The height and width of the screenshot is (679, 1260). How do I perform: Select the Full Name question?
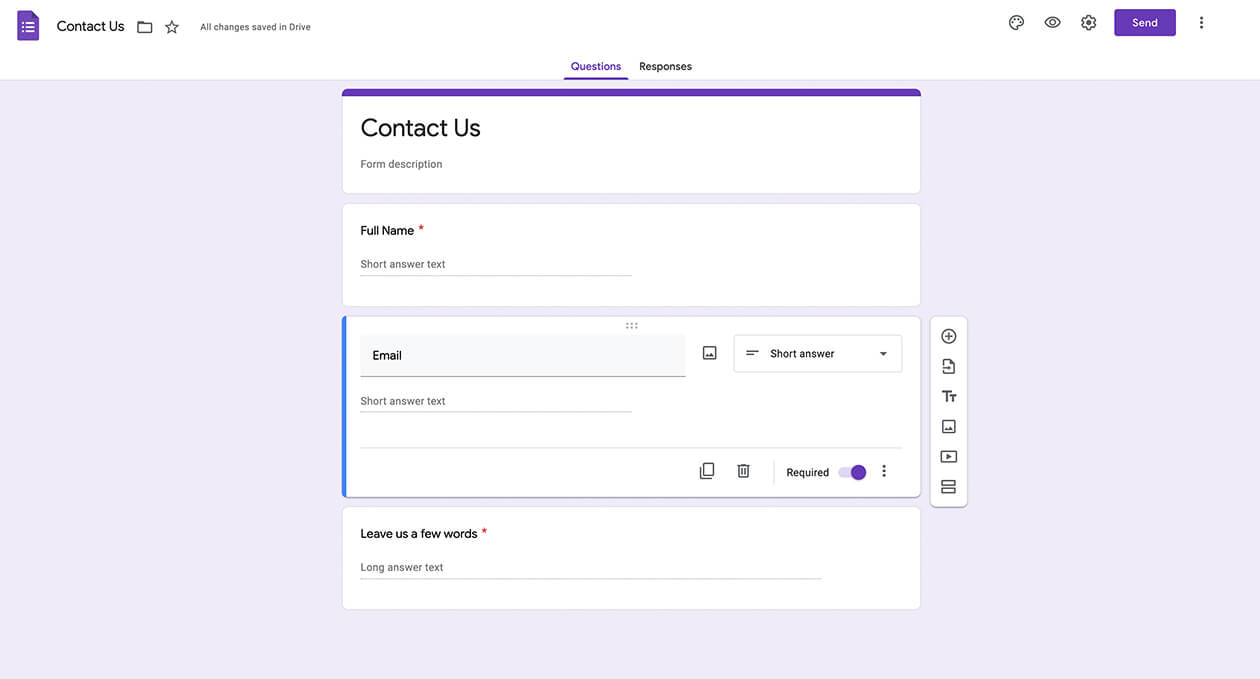631,255
